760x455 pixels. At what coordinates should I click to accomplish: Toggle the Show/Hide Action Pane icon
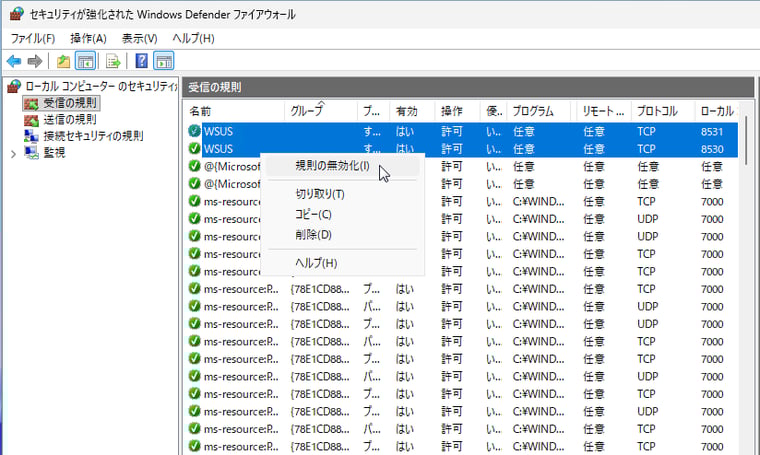(164, 61)
